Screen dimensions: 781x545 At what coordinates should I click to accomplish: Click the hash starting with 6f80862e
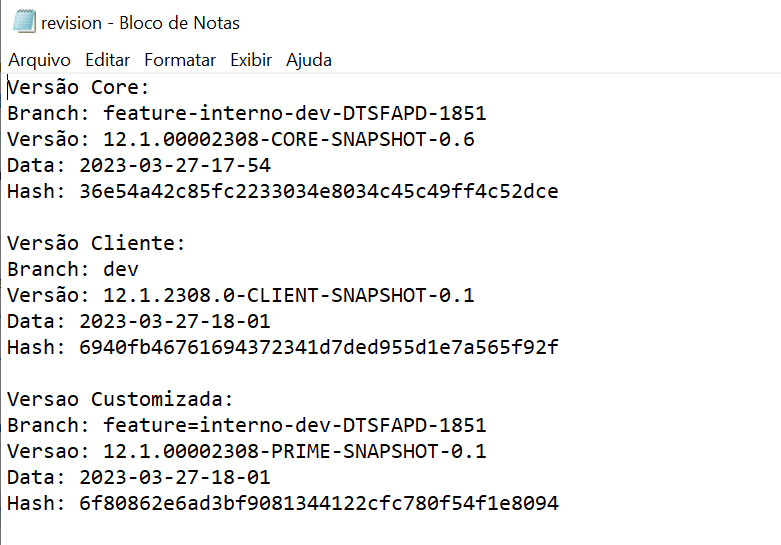click(x=319, y=503)
